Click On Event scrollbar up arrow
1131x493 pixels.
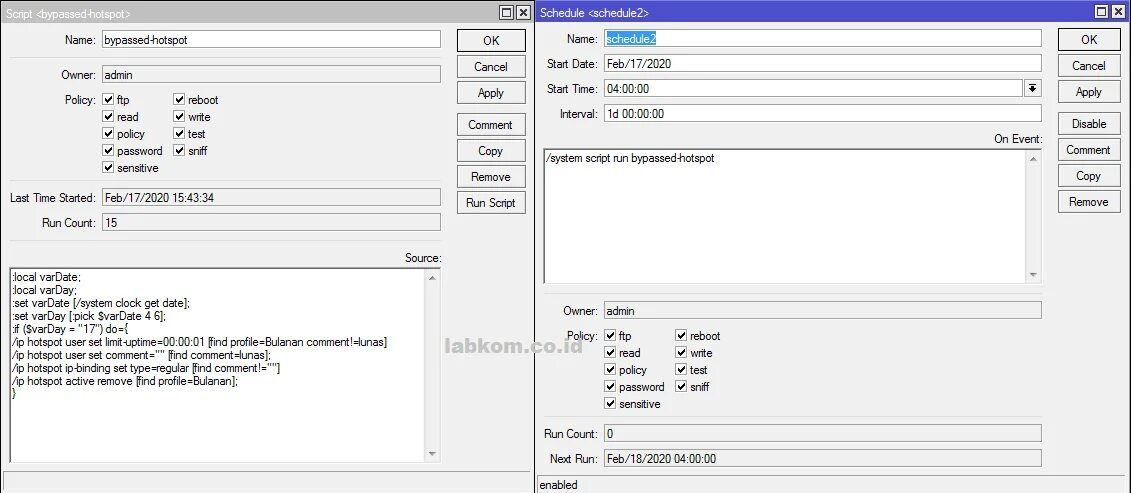(x=1034, y=157)
